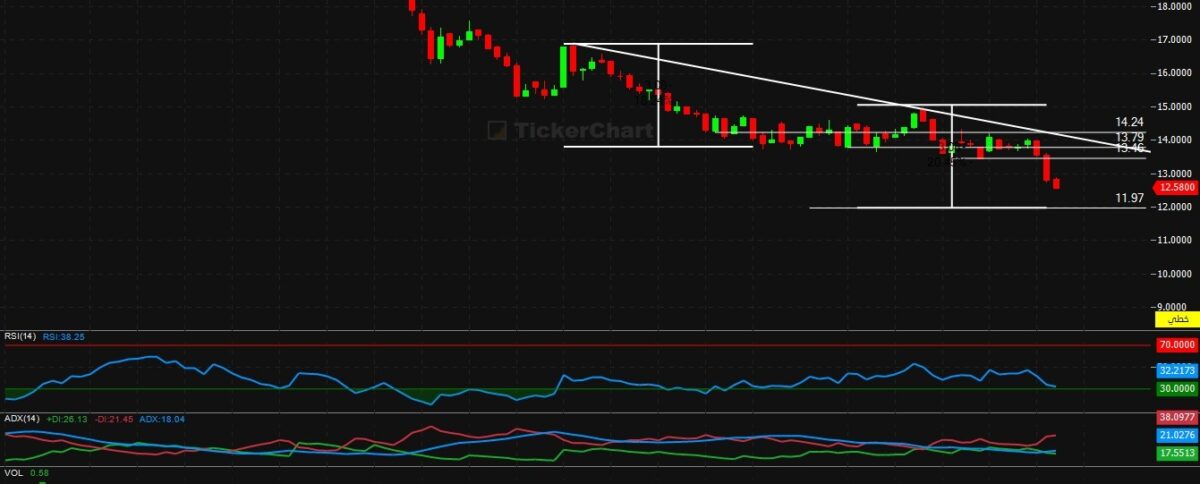The image size is (1200, 484).
Task: Click the 17.0000 price axis label
Action: pyautogui.click(x=1174, y=40)
